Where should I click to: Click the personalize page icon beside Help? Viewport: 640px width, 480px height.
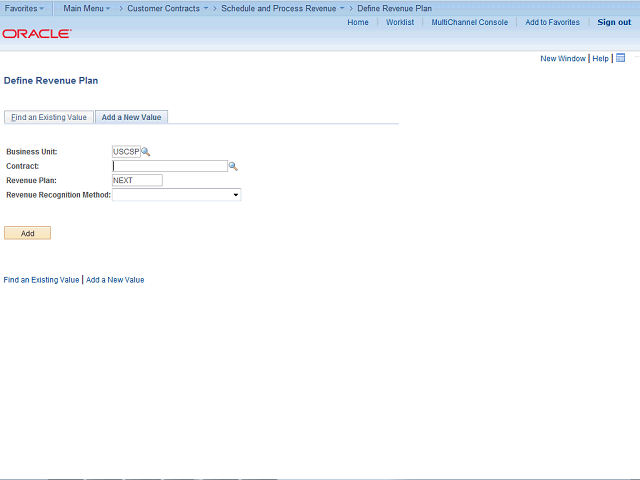(x=620, y=58)
